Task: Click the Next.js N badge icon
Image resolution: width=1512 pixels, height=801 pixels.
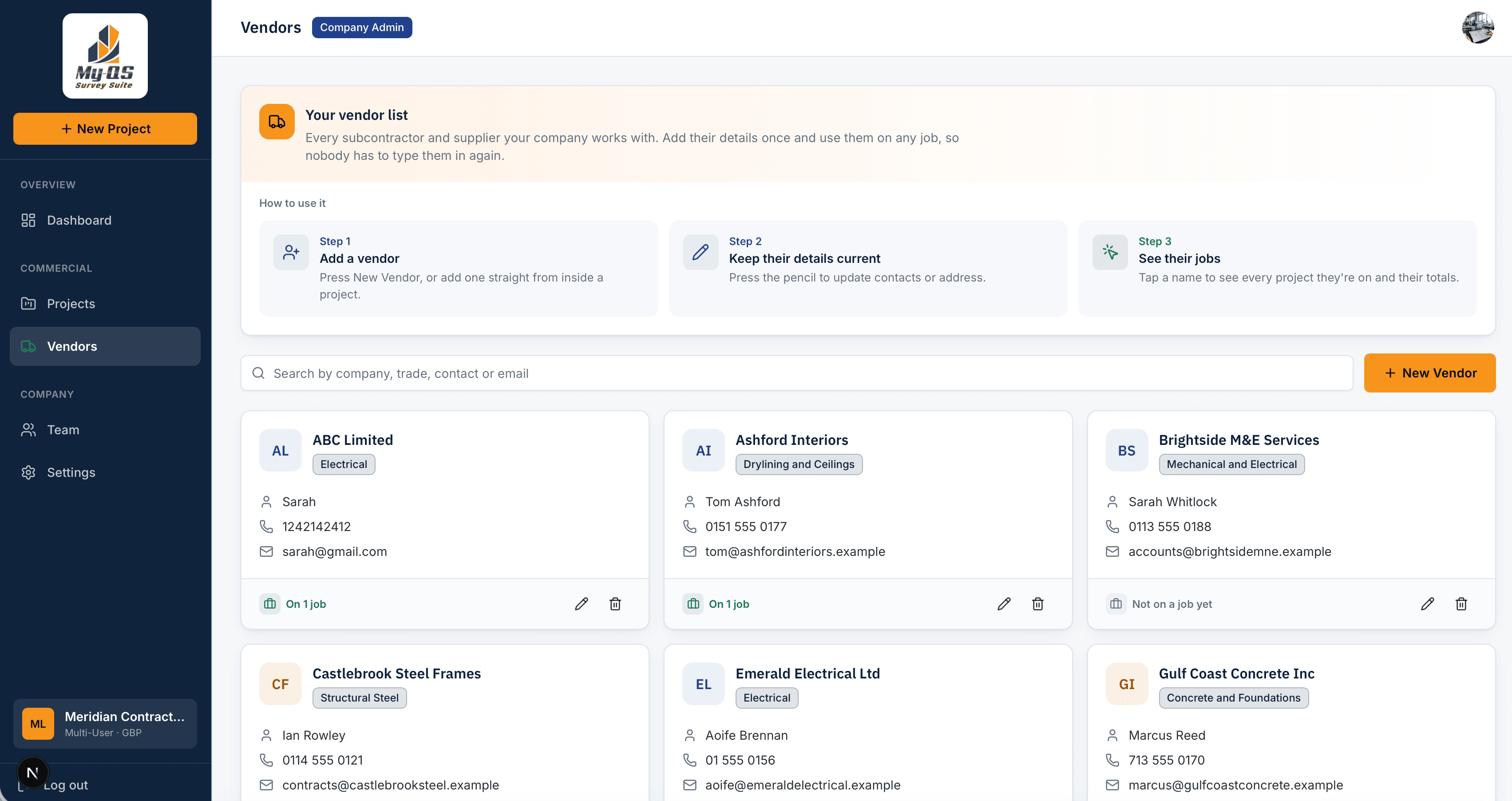Action: tap(32, 772)
